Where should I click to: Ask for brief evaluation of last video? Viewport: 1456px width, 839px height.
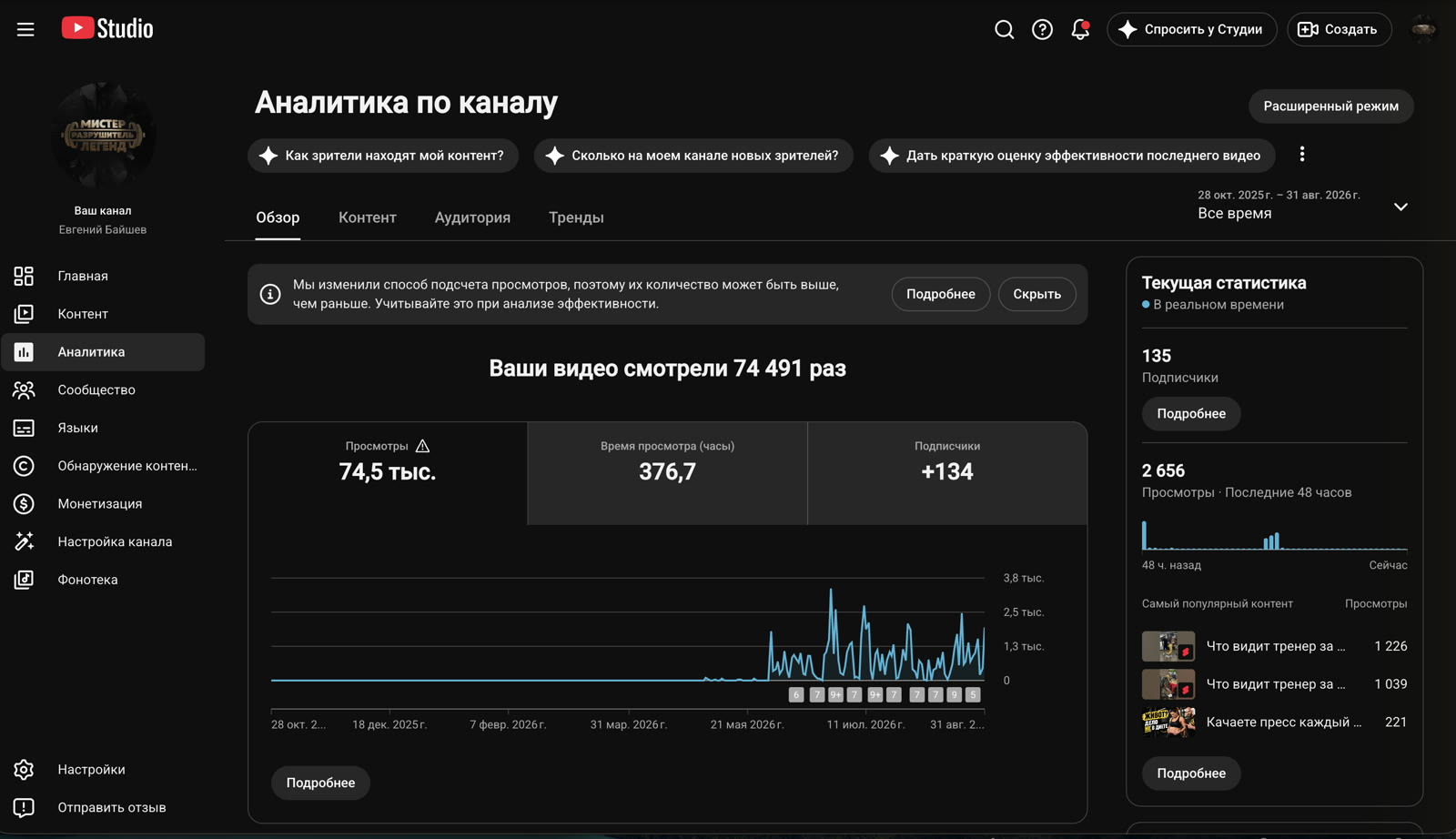tap(1072, 156)
